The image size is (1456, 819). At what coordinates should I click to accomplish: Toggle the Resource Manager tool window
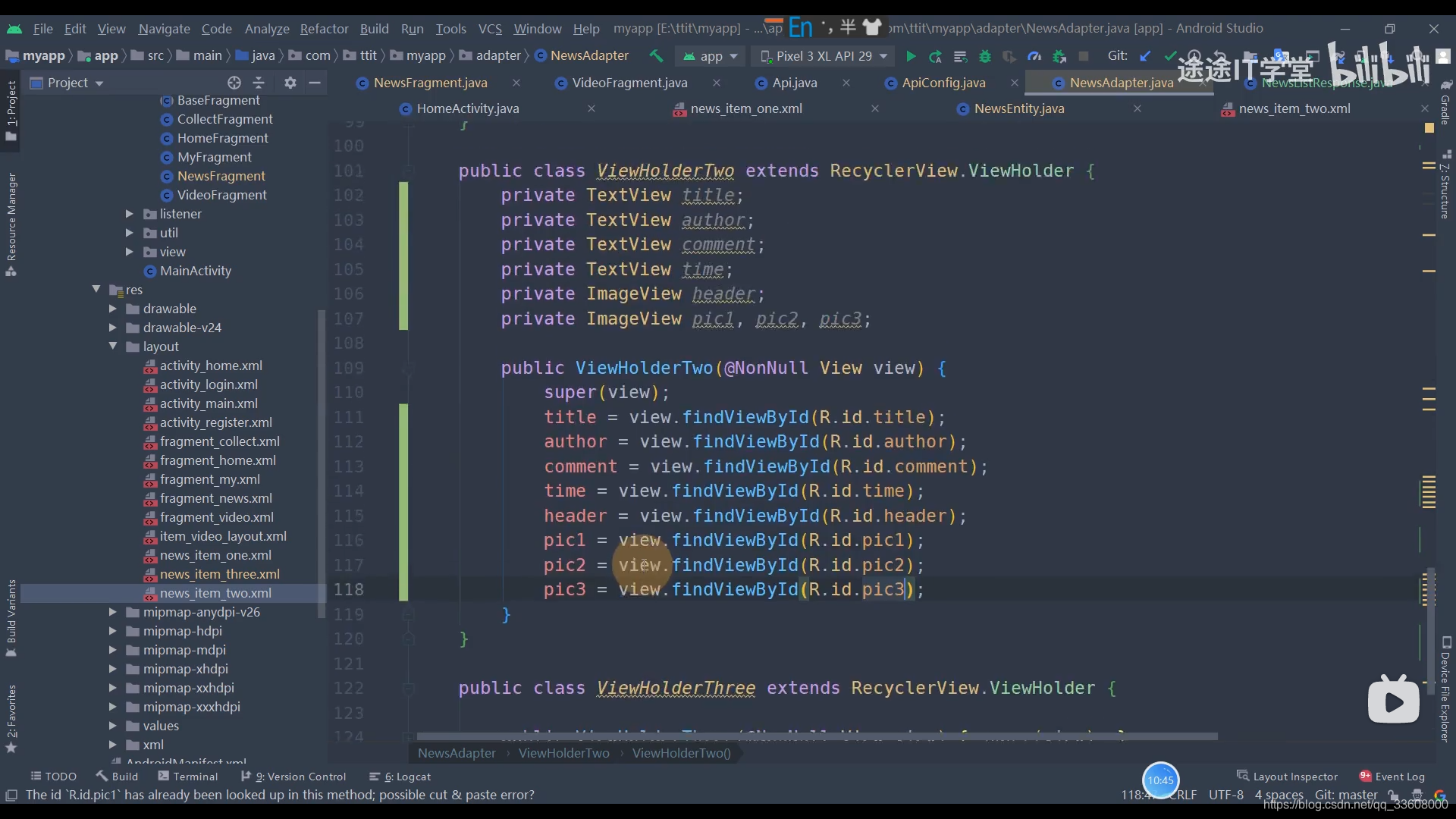tap(11, 224)
